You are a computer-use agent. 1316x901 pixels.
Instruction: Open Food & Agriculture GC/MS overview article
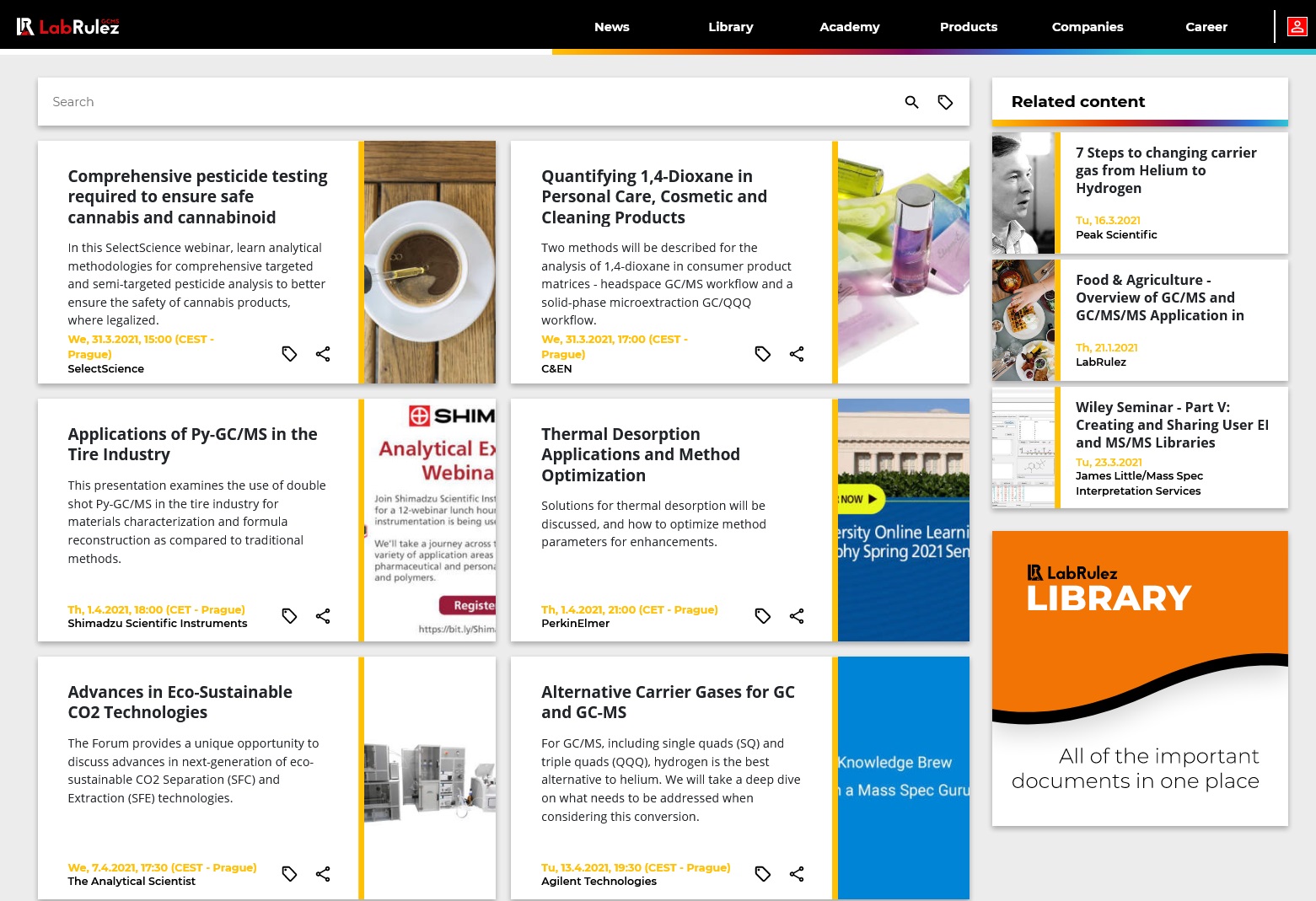[x=1159, y=298]
